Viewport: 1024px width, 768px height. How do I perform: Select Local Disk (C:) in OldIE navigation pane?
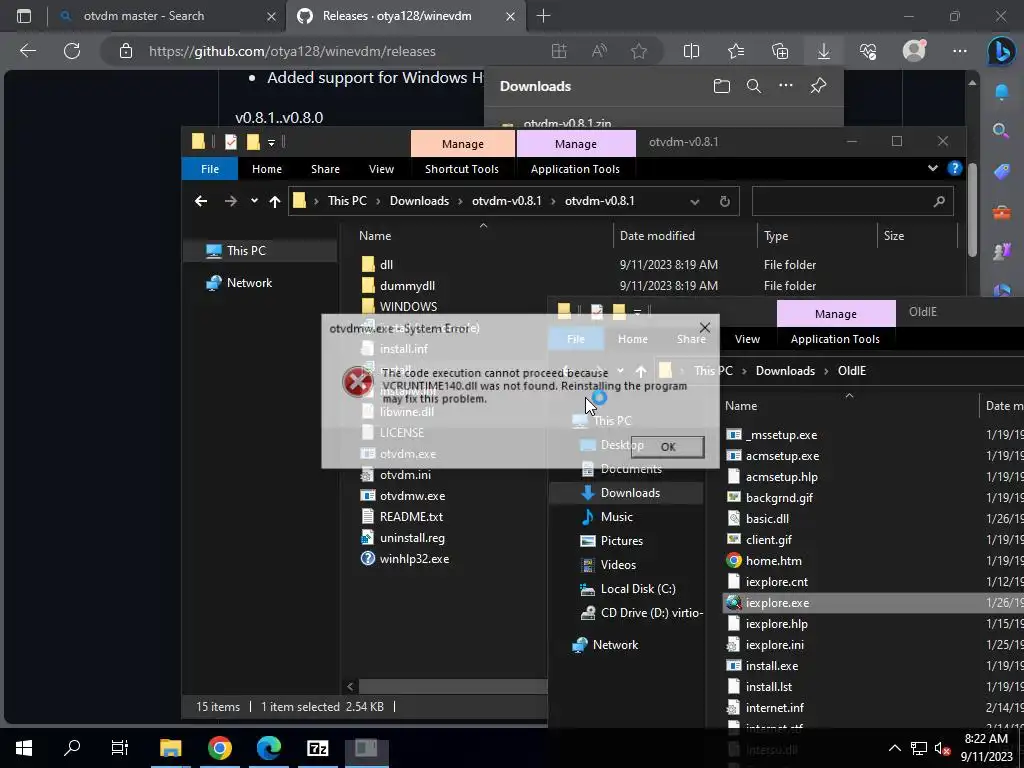point(637,589)
